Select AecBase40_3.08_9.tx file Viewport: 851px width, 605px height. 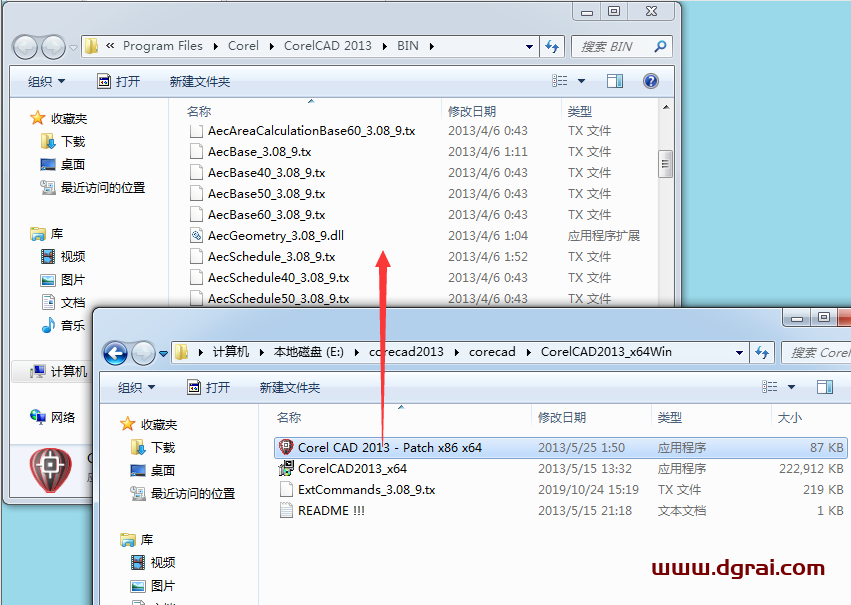pyautogui.click(x=266, y=173)
